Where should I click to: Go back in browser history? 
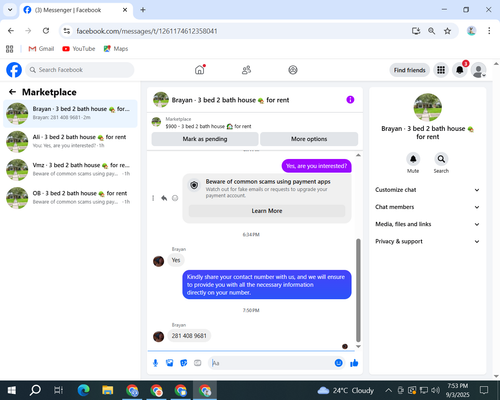click(11, 31)
